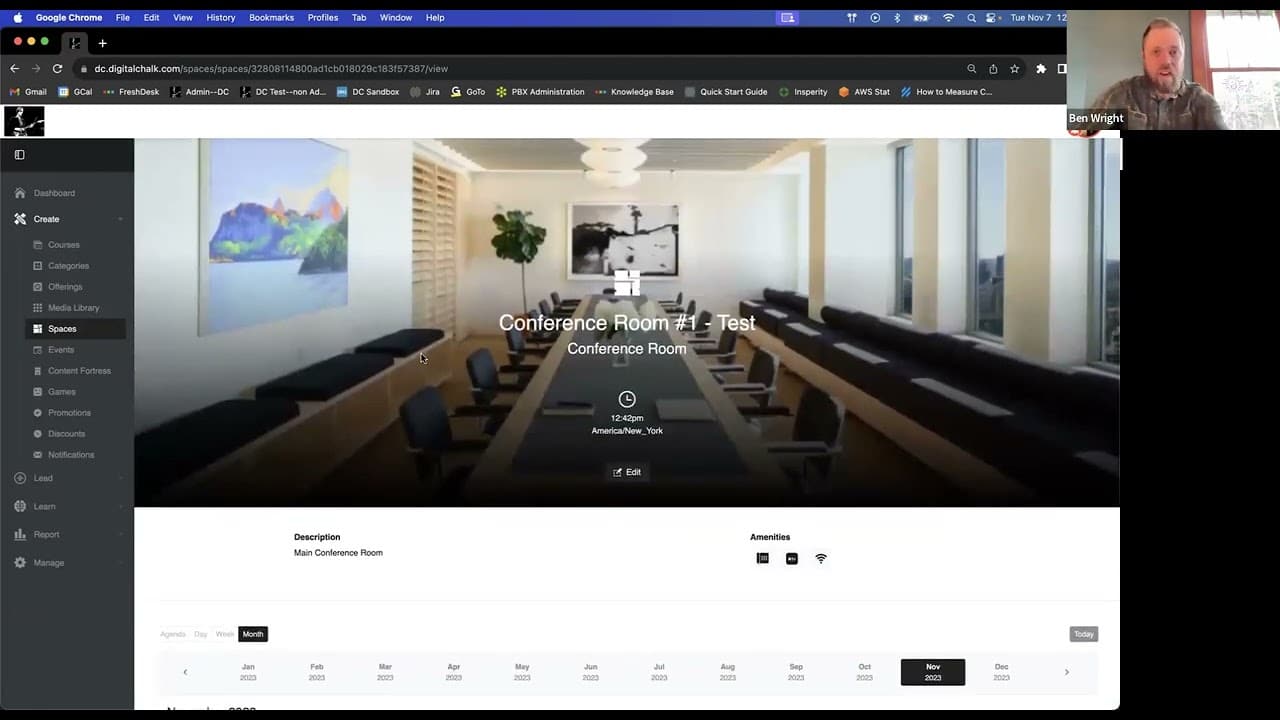
Task: Open the DC Sandbox bookmark
Action: [x=367, y=92]
